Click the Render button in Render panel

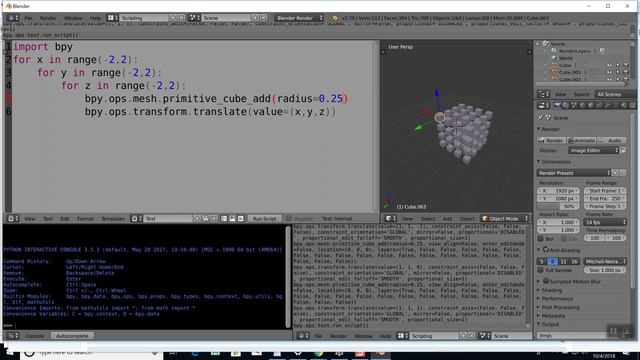(x=551, y=140)
